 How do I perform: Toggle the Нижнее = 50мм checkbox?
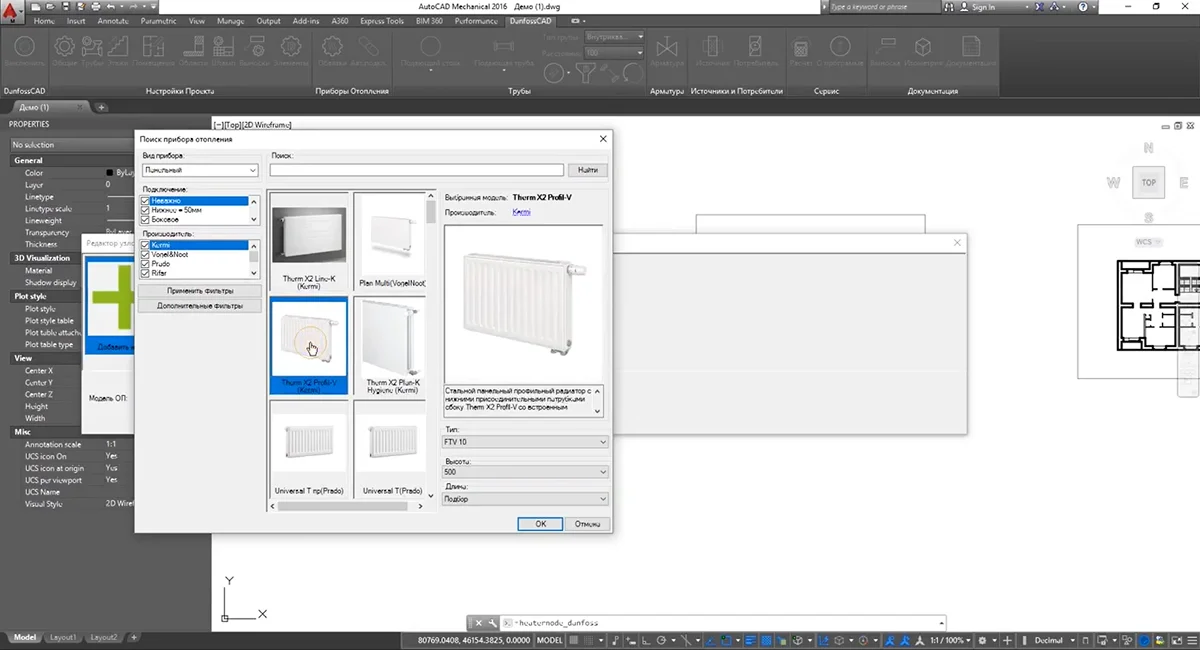click(145, 210)
